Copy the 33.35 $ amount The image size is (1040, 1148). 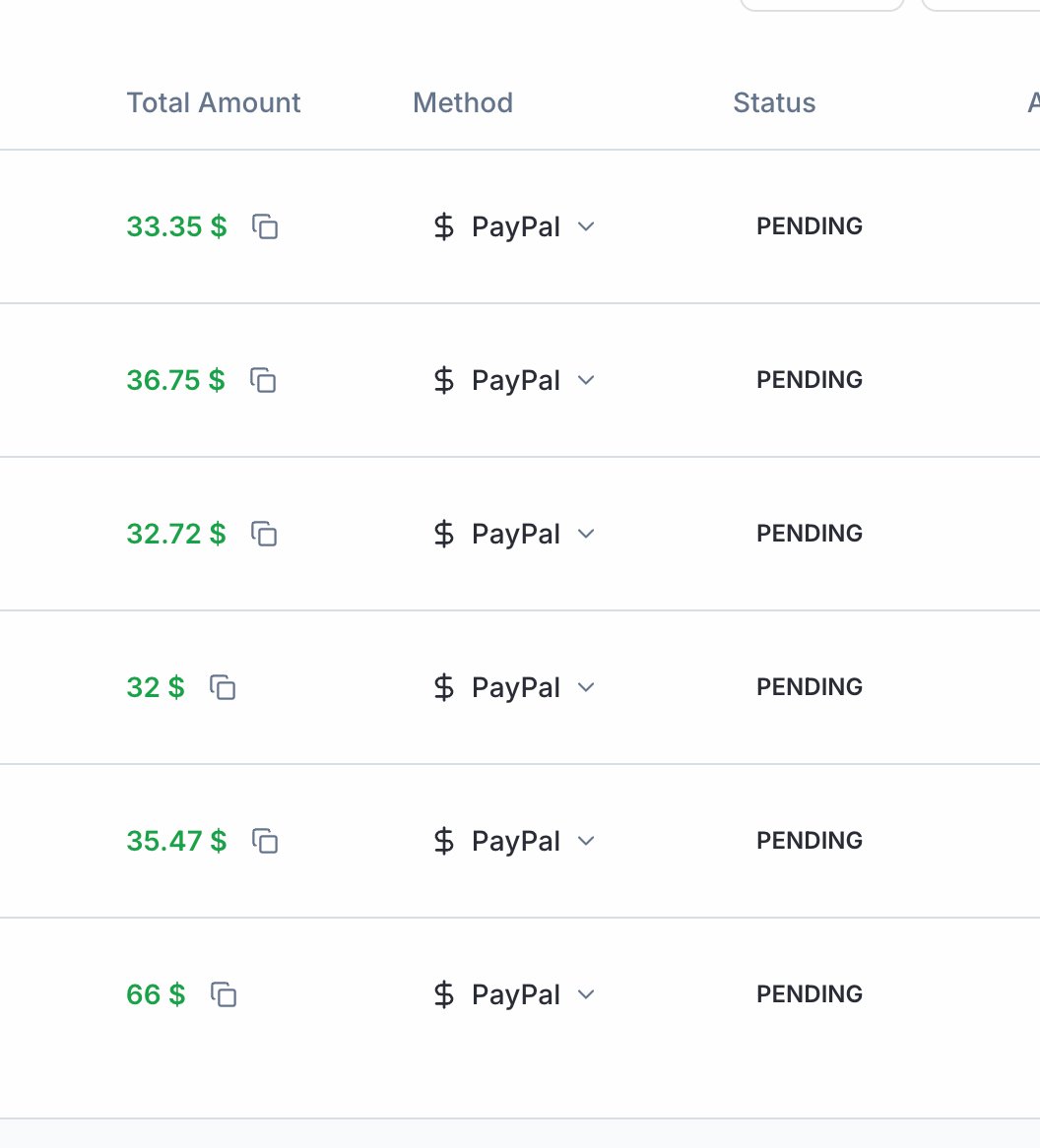click(264, 226)
